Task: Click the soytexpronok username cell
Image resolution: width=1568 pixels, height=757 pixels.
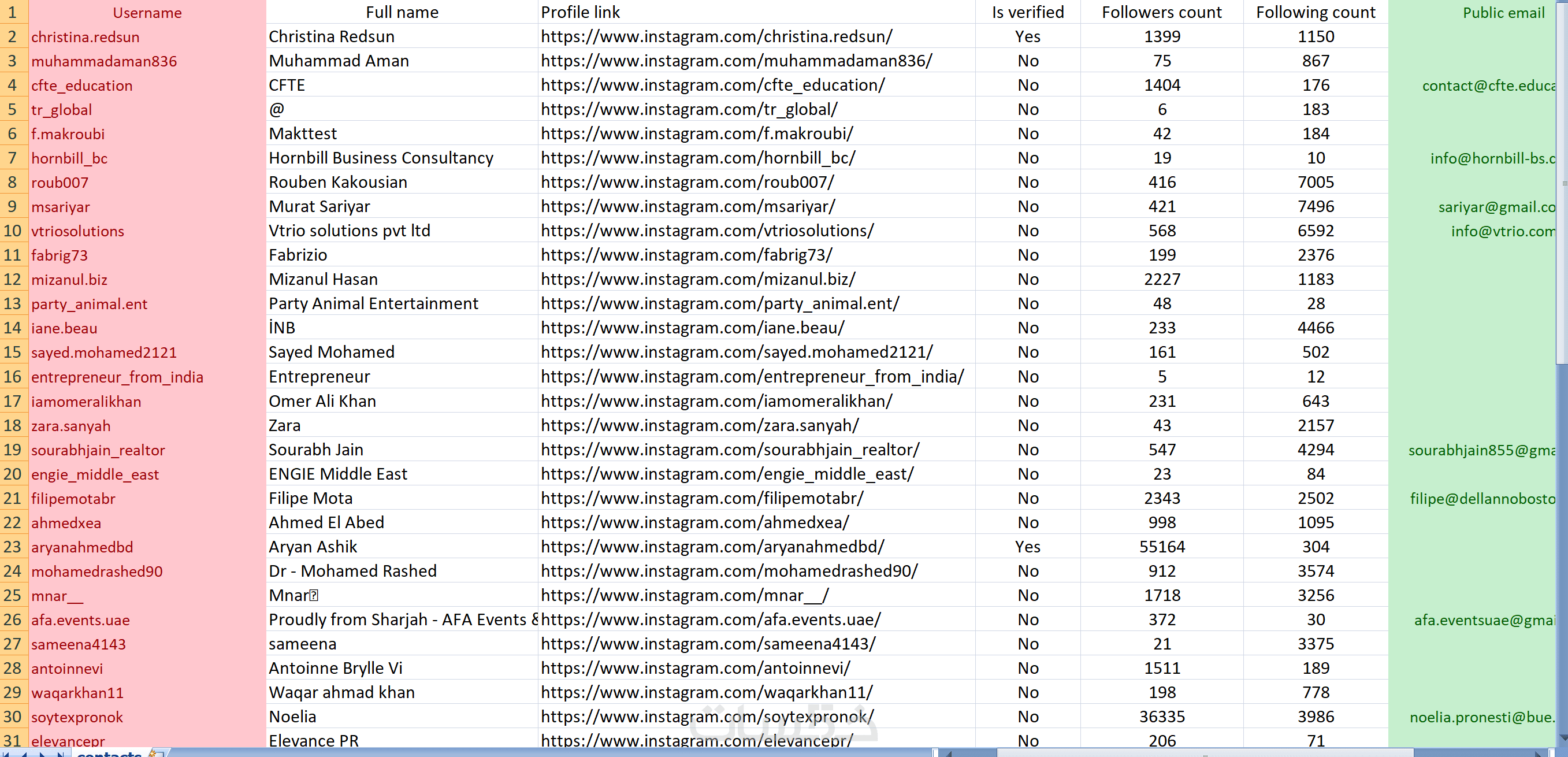Action: tap(77, 717)
